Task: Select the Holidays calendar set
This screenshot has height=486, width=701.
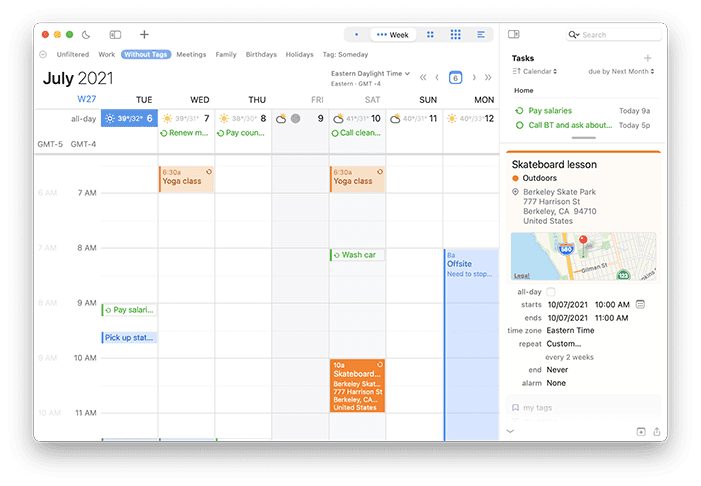Action: click(x=300, y=55)
